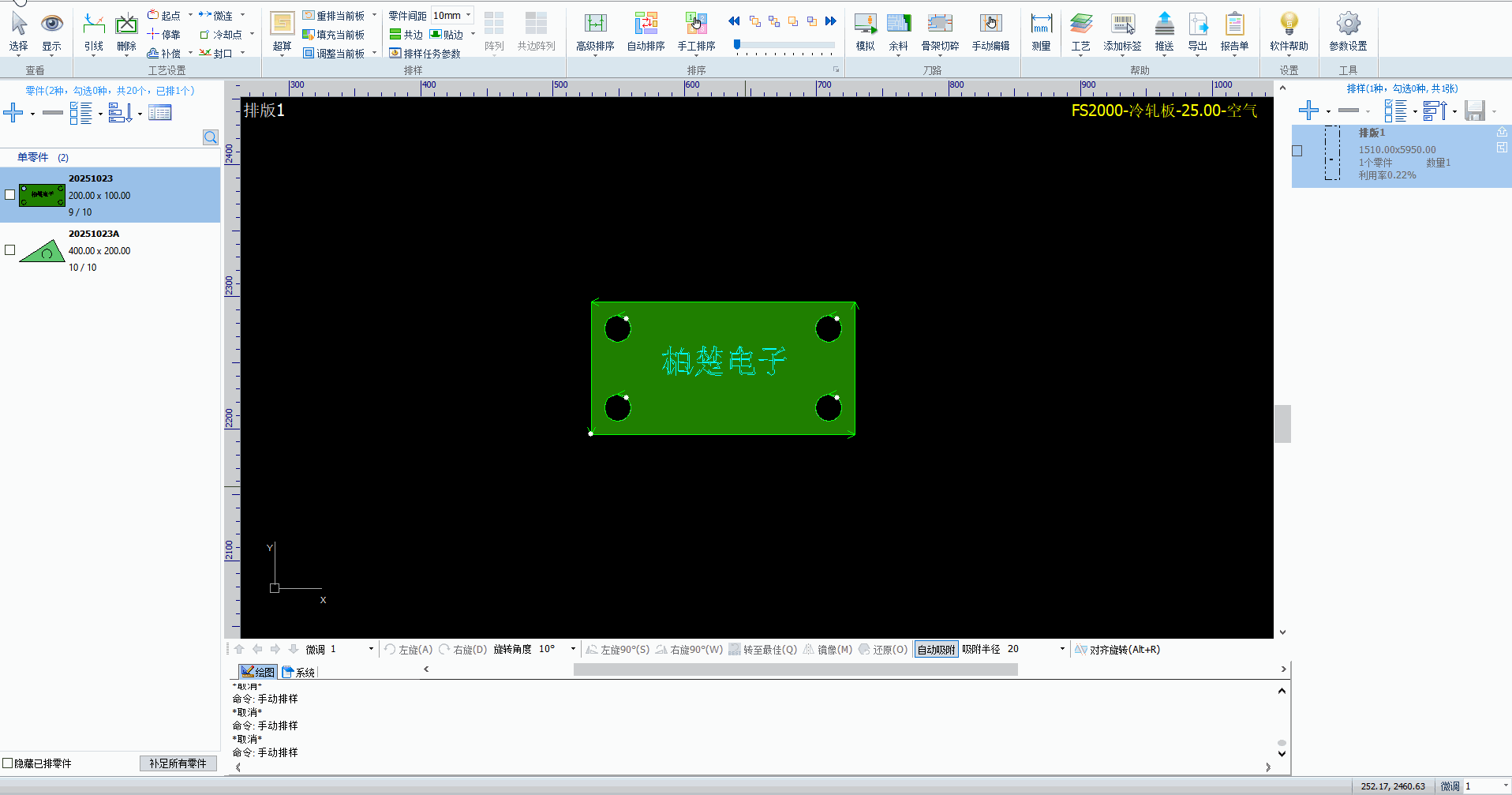Screen dimensions: 1512x795
Task: Check the box for part 20251023
Action: point(10,194)
